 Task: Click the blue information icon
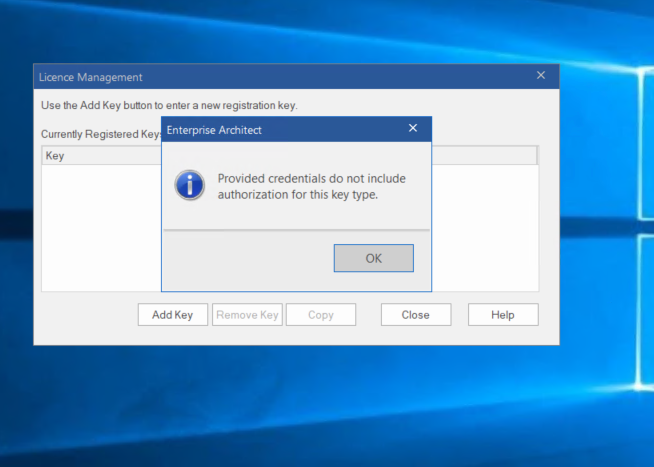190,185
